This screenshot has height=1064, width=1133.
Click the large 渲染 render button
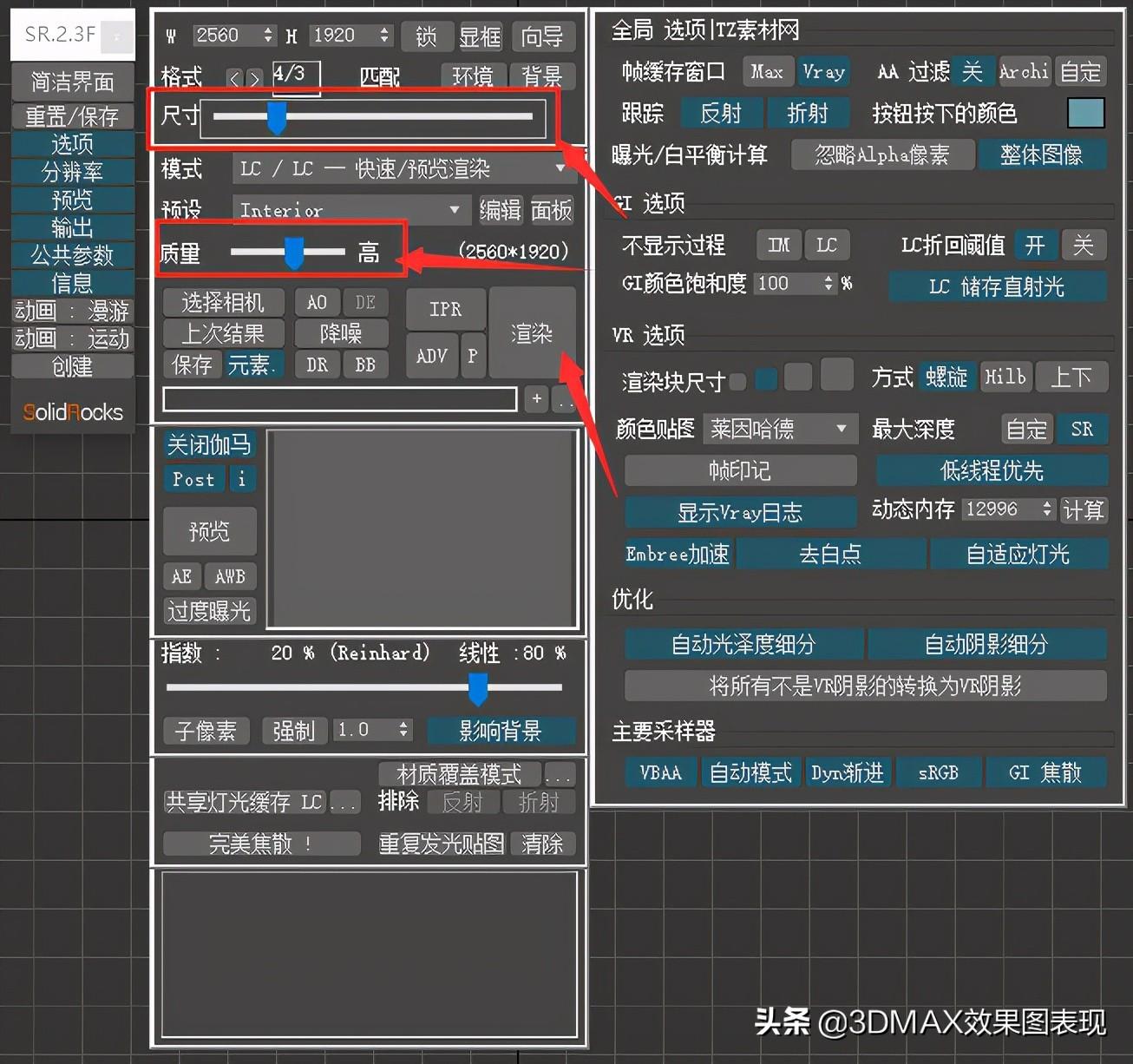point(532,333)
